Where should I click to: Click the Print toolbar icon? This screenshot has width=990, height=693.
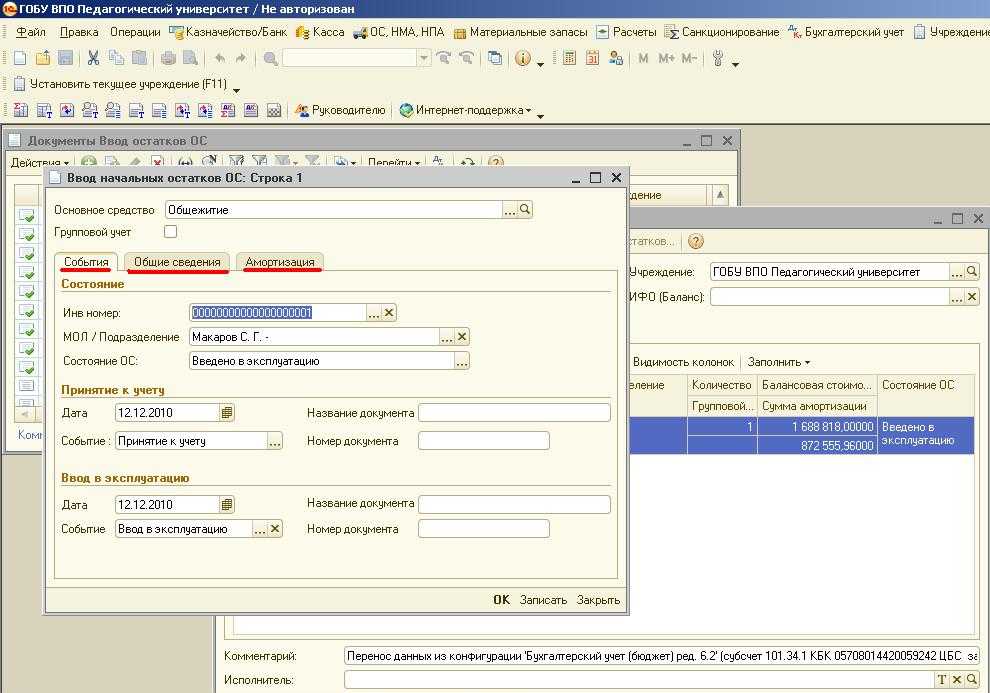168,59
